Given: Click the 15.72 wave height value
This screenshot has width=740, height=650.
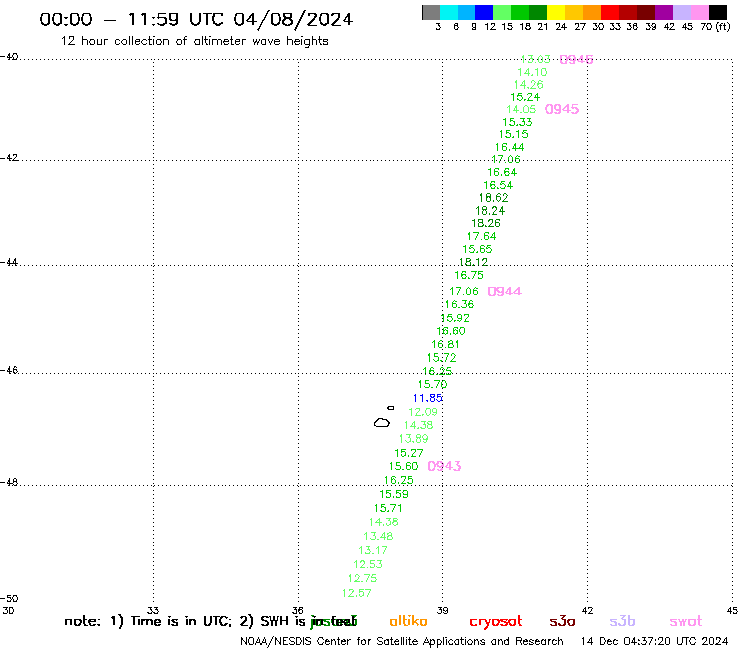Looking at the screenshot, I should 442,358.
